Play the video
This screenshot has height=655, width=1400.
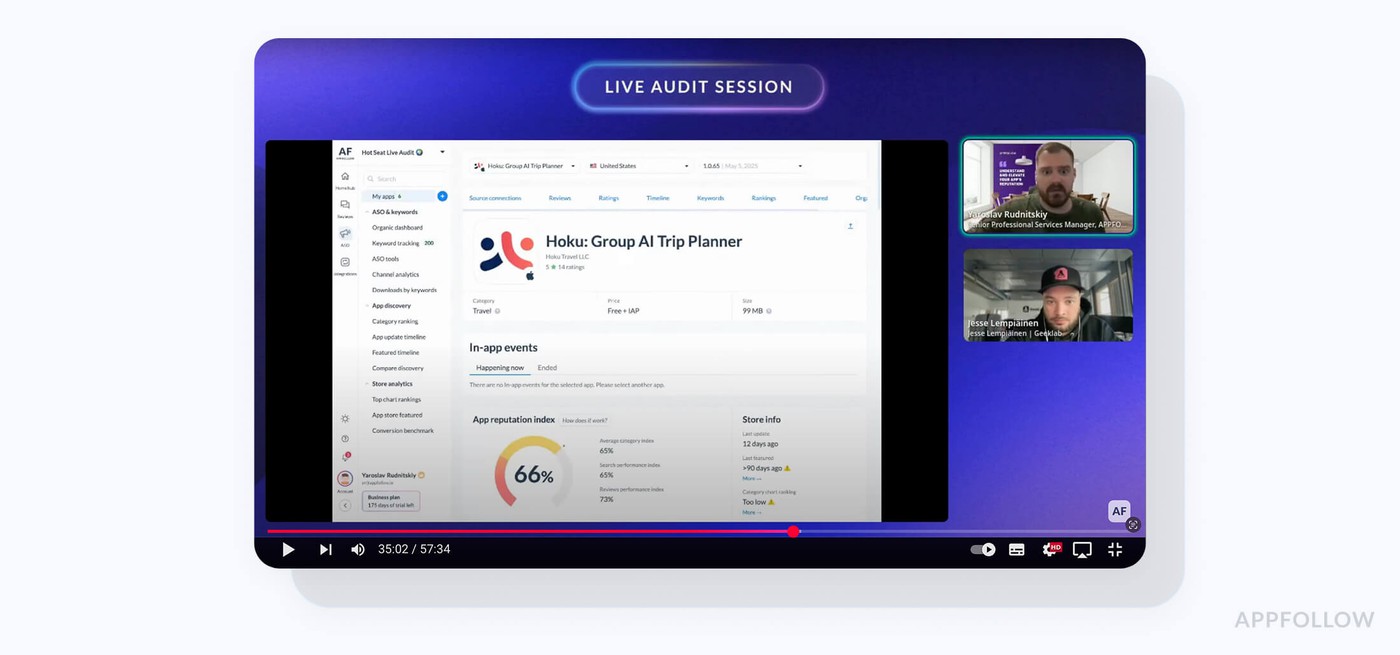[288, 549]
